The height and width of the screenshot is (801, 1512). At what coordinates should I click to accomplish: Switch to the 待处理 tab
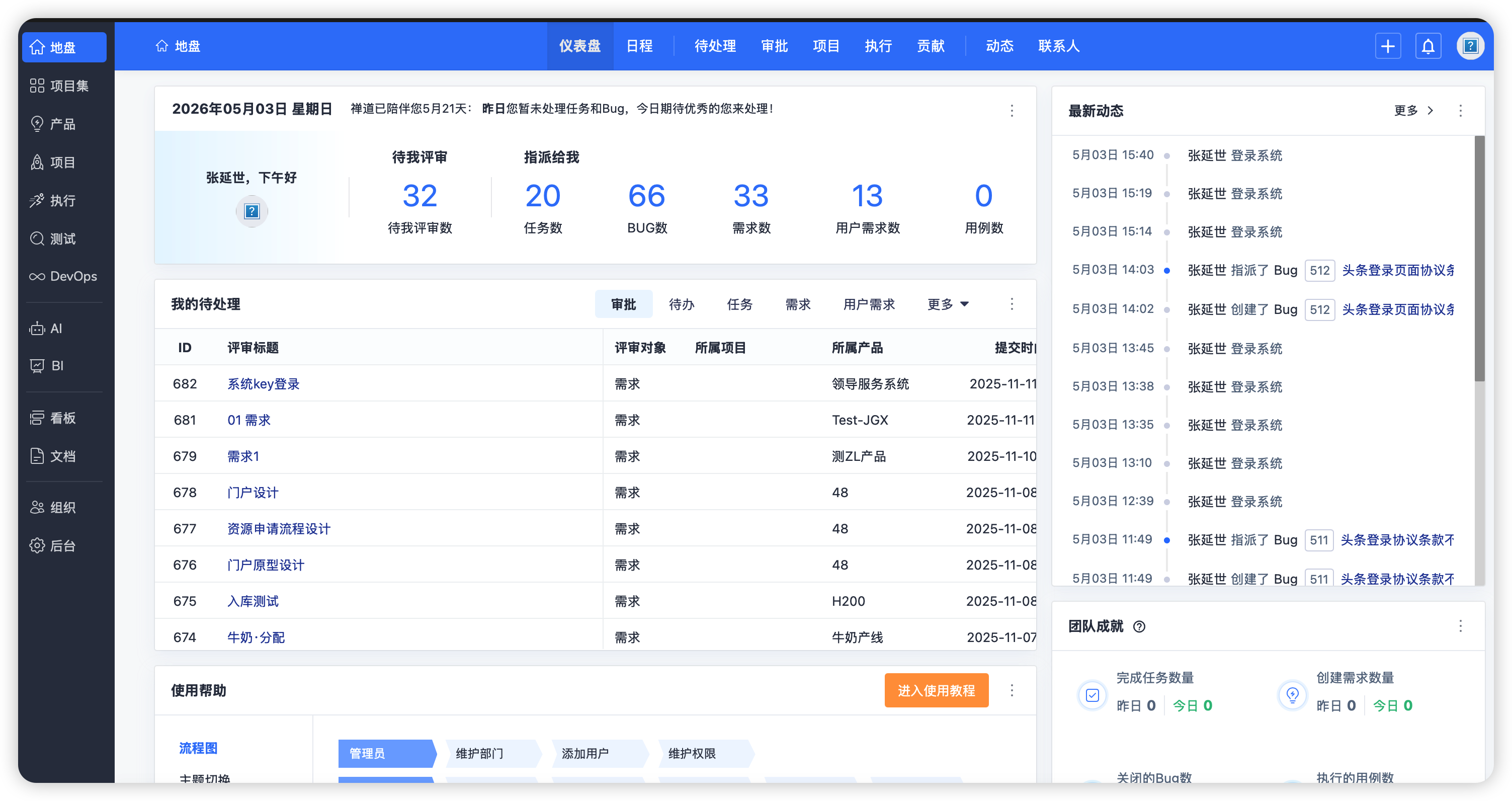point(715,46)
